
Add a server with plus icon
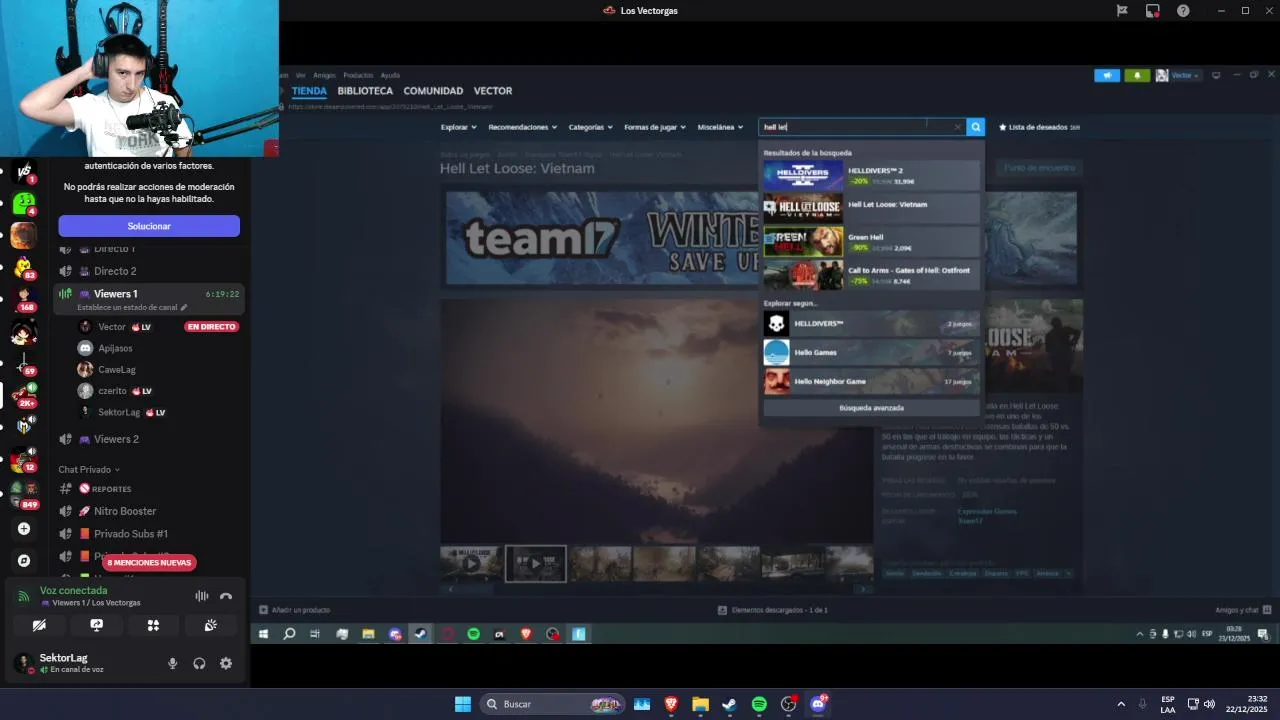[24, 529]
